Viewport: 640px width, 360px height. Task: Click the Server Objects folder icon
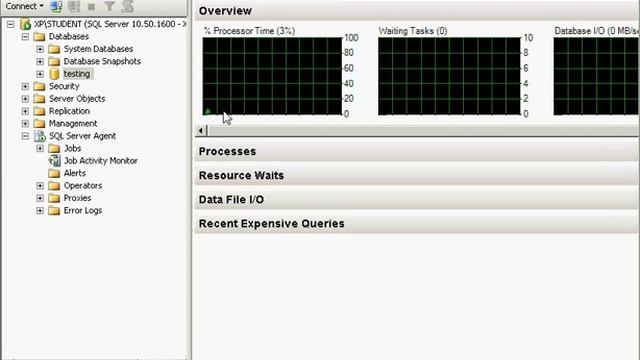click(x=40, y=99)
